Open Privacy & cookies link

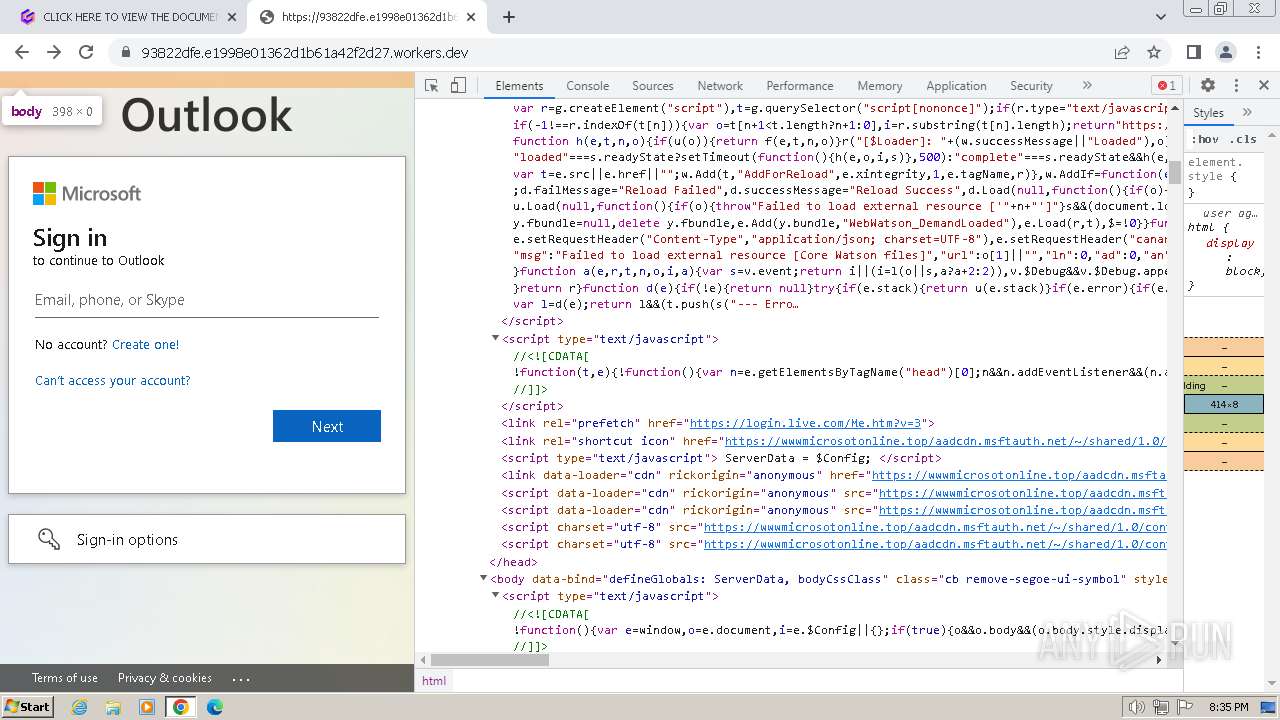[165, 678]
